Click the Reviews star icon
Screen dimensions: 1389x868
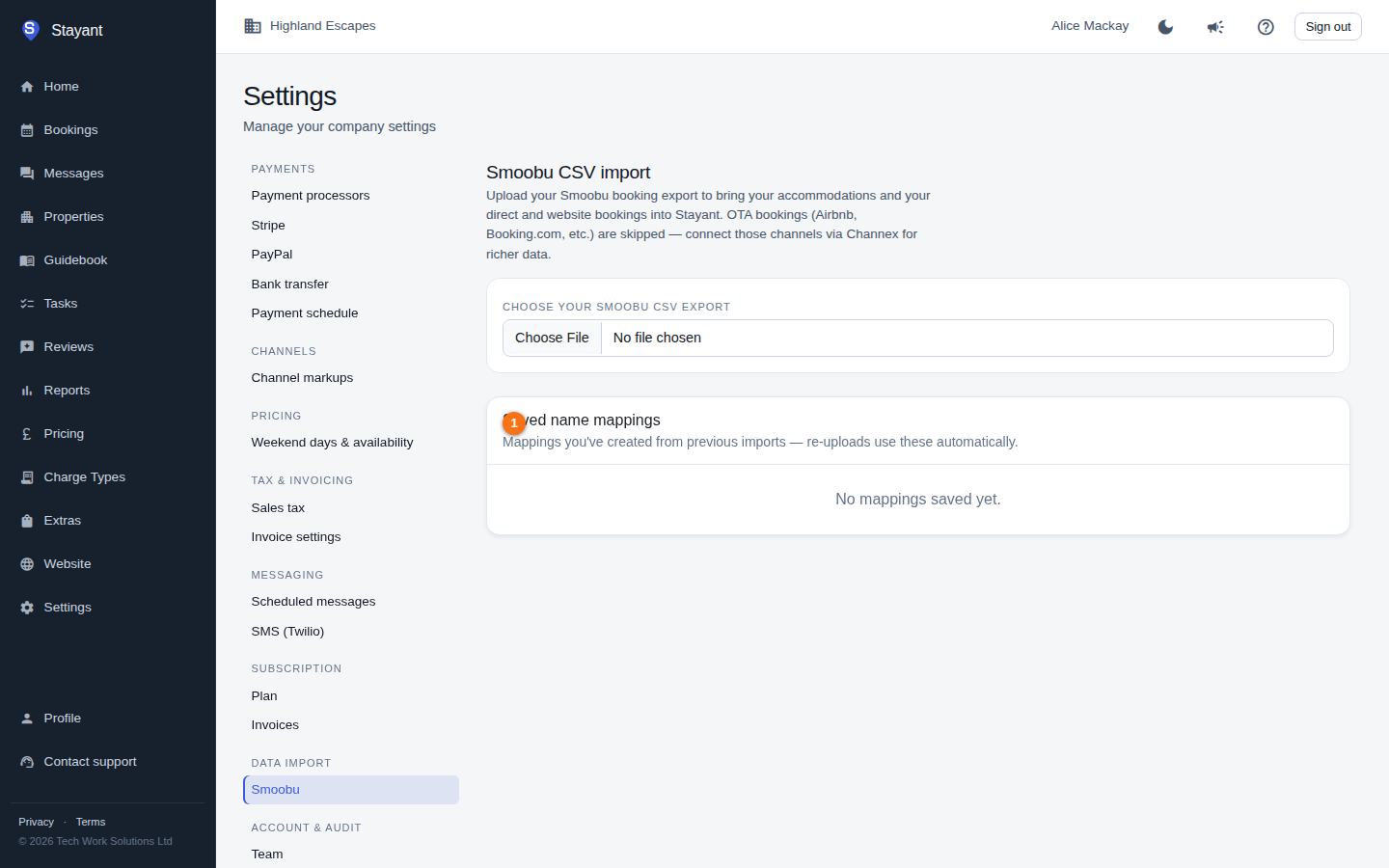pyautogui.click(x=27, y=347)
